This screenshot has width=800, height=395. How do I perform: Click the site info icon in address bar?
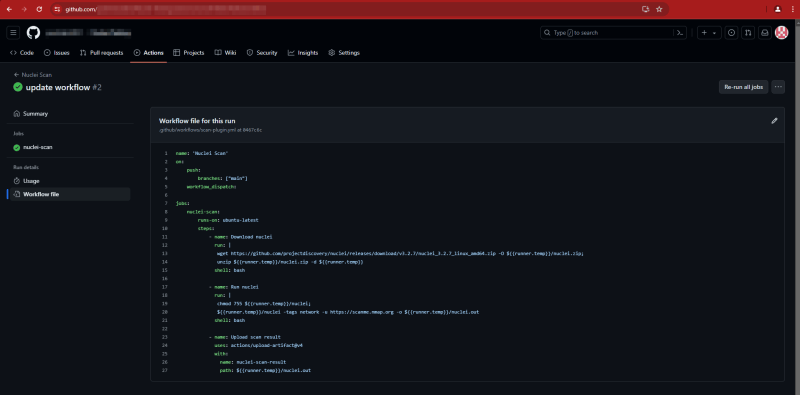[x=57, y=9]
